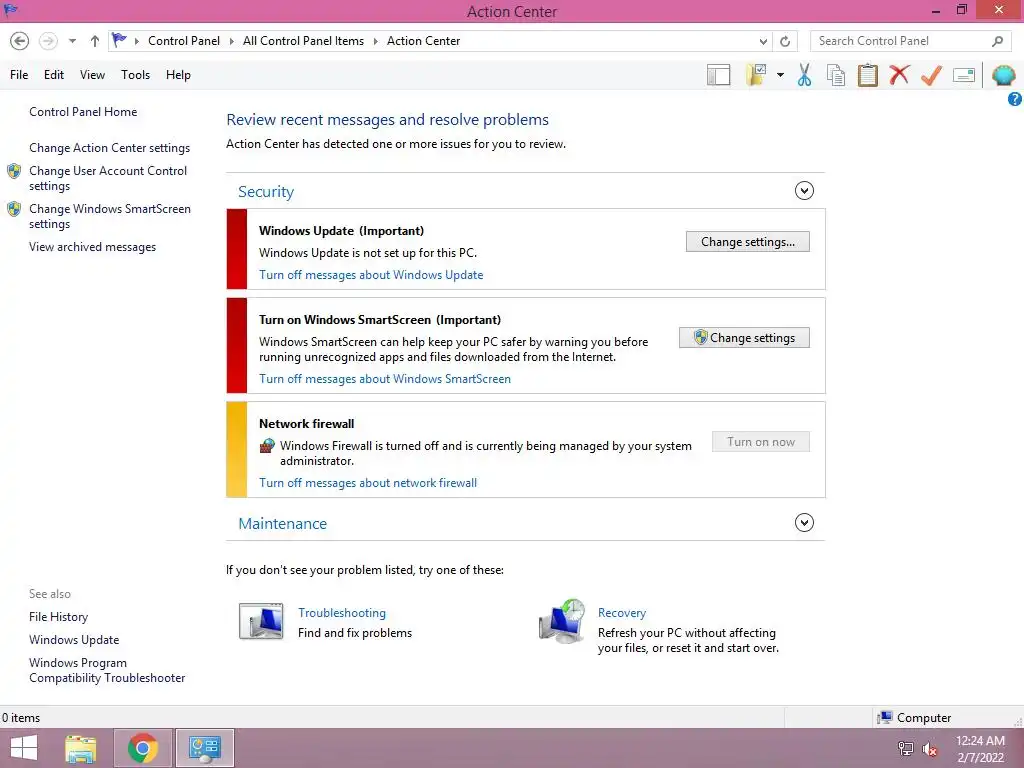The height and width of the screenshot is (768, 1024).
Task: Open File Explorer from taskbar
Action: (x=81, y=748)
